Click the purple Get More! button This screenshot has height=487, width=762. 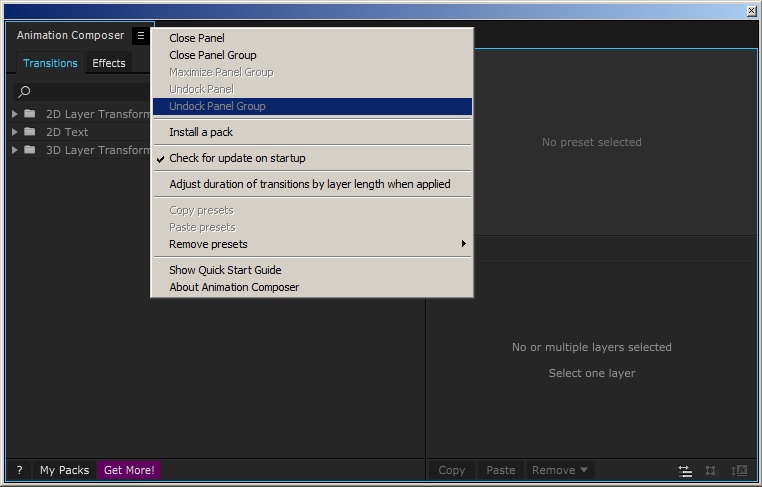[x=129, y=470]
